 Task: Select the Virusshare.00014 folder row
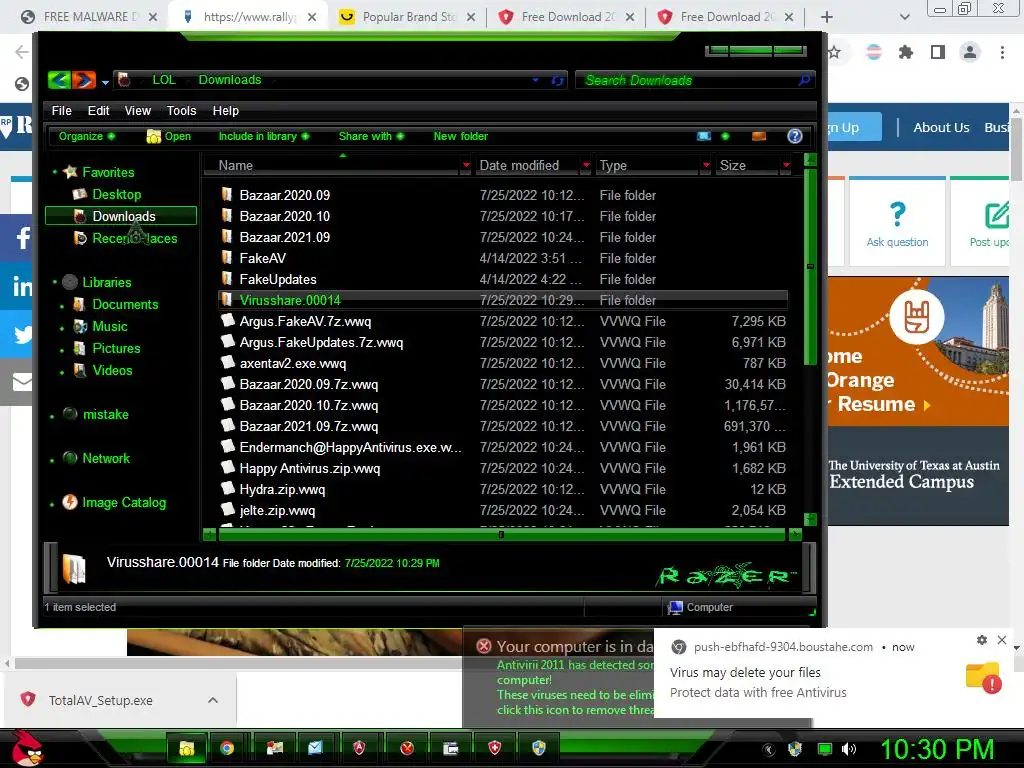coord(502,300)
